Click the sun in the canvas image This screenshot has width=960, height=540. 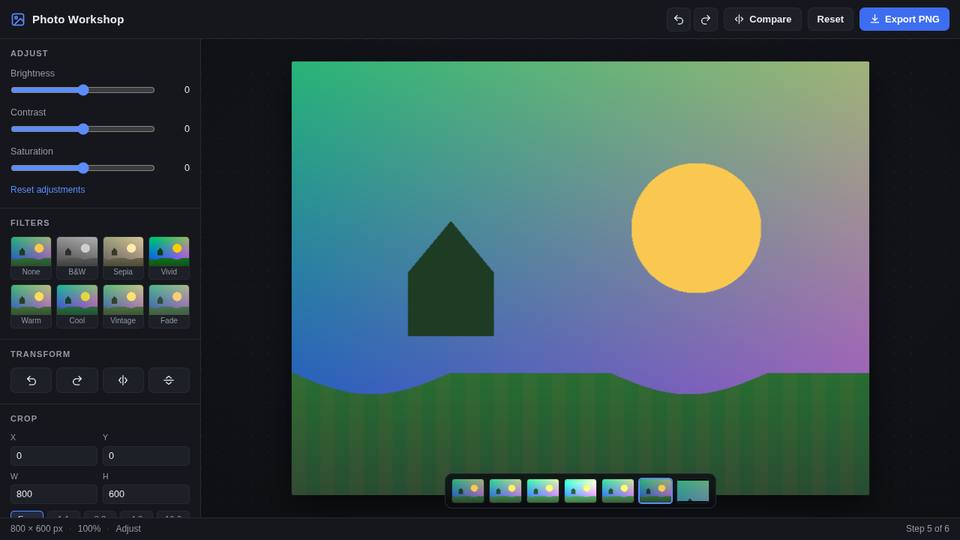[x=696, y=228]
